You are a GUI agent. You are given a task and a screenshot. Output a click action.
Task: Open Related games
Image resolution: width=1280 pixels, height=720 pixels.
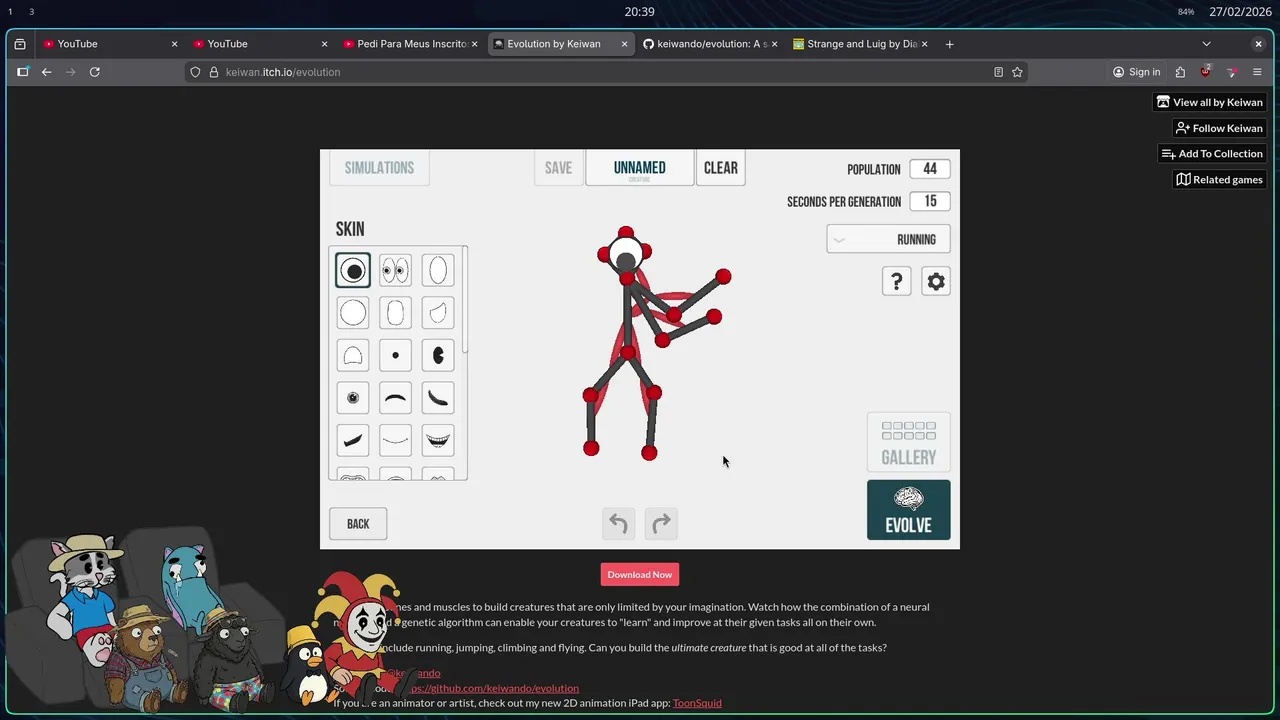point(1219,180)
